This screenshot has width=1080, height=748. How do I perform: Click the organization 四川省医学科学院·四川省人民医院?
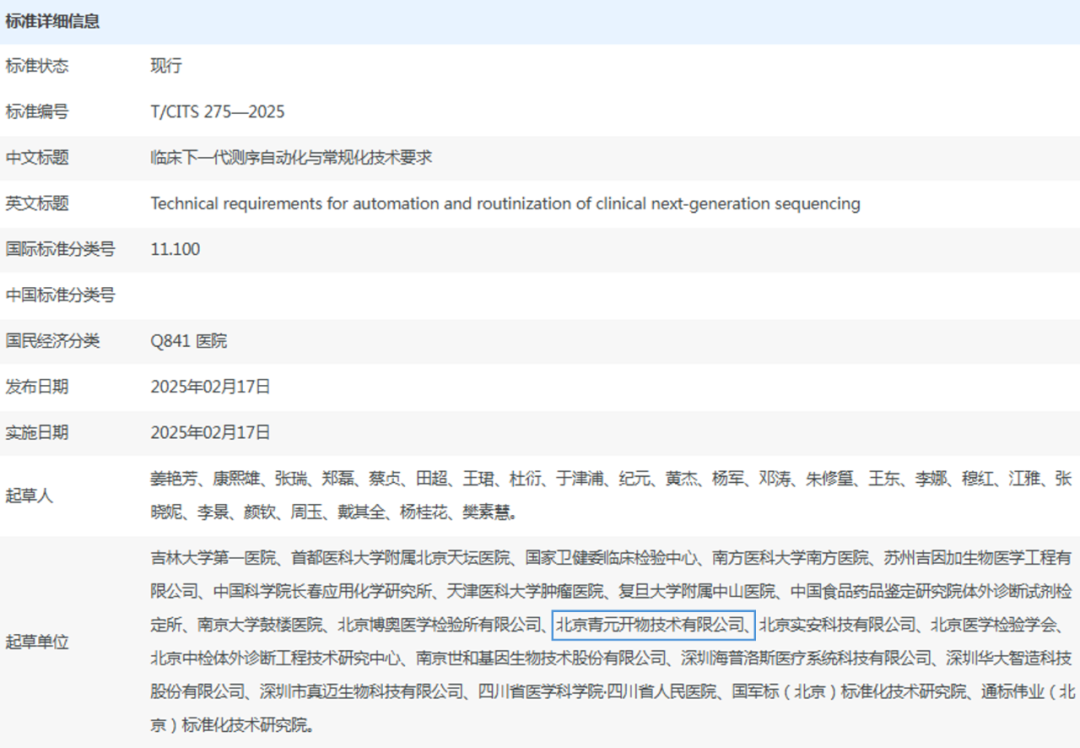point(597,692)
